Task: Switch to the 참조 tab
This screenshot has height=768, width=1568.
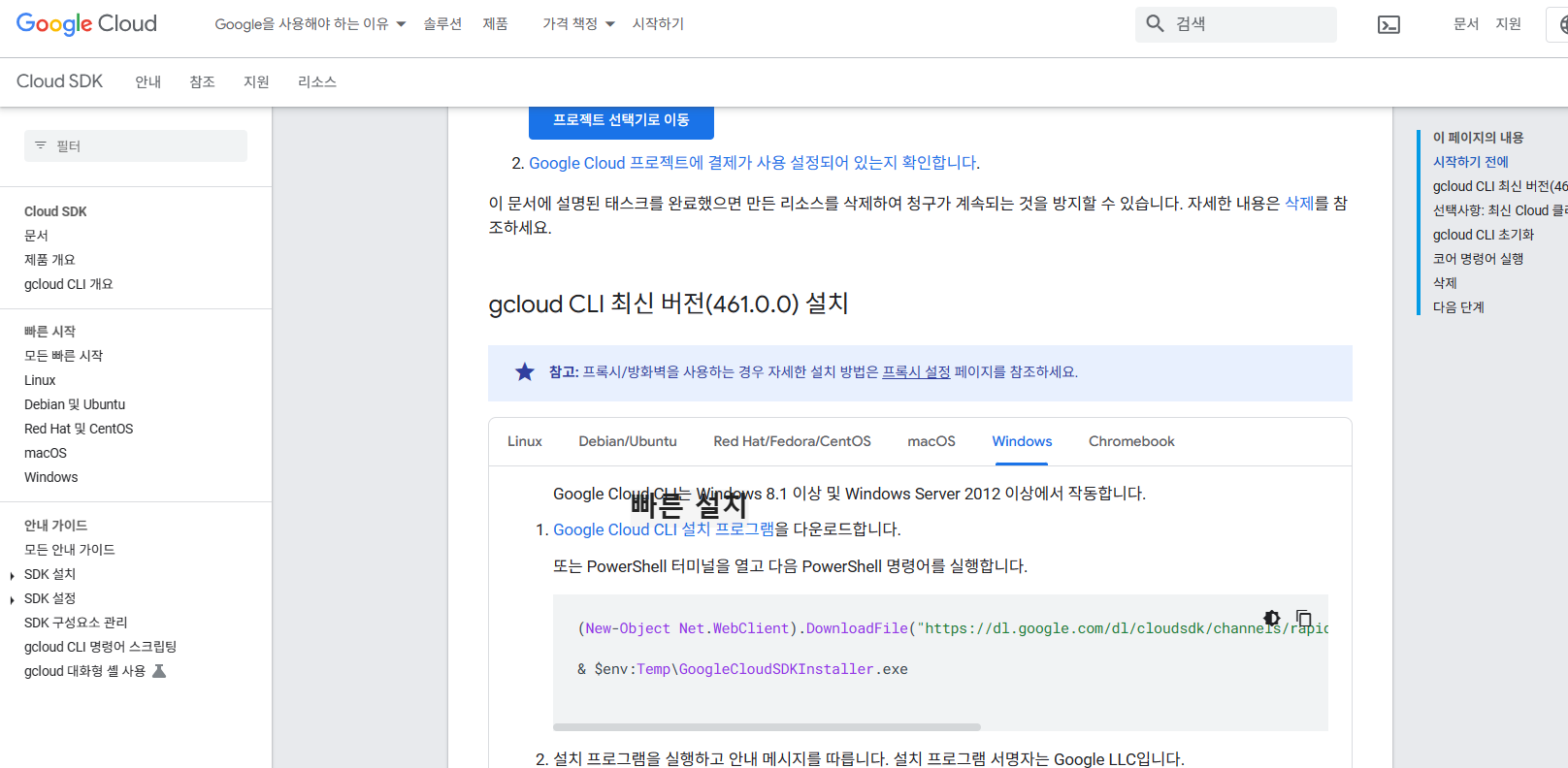Action: pyautogui.click(x=203, y=81)
